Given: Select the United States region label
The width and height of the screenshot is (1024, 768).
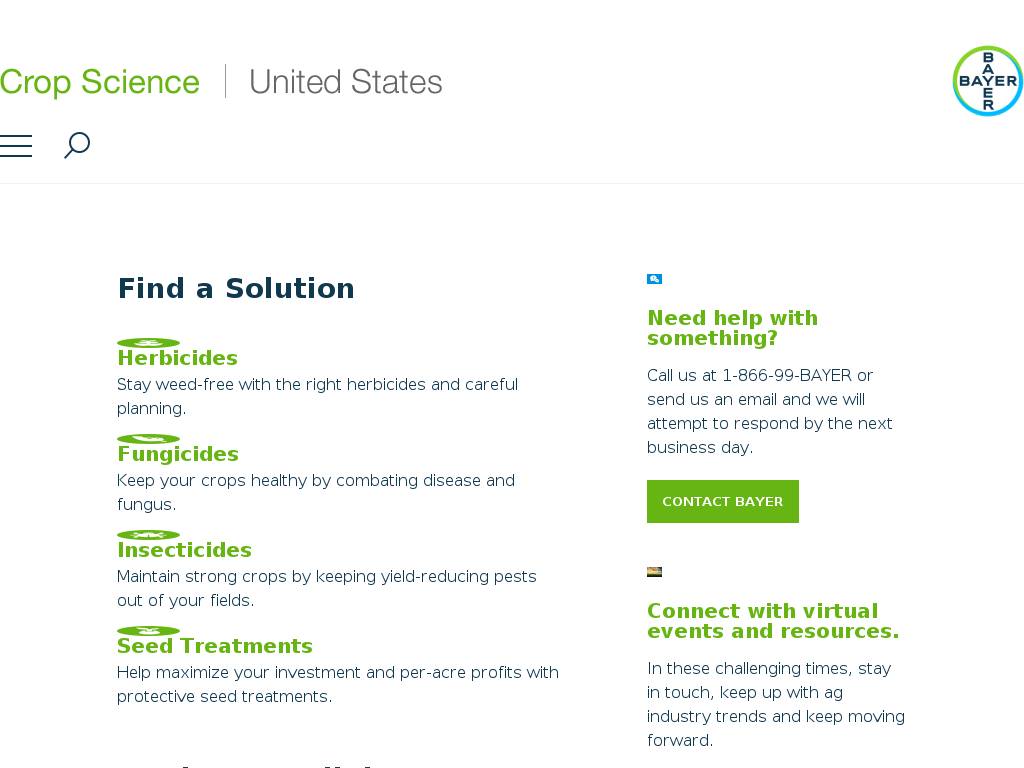Looking at the screenshot, I should pos(345,82).
